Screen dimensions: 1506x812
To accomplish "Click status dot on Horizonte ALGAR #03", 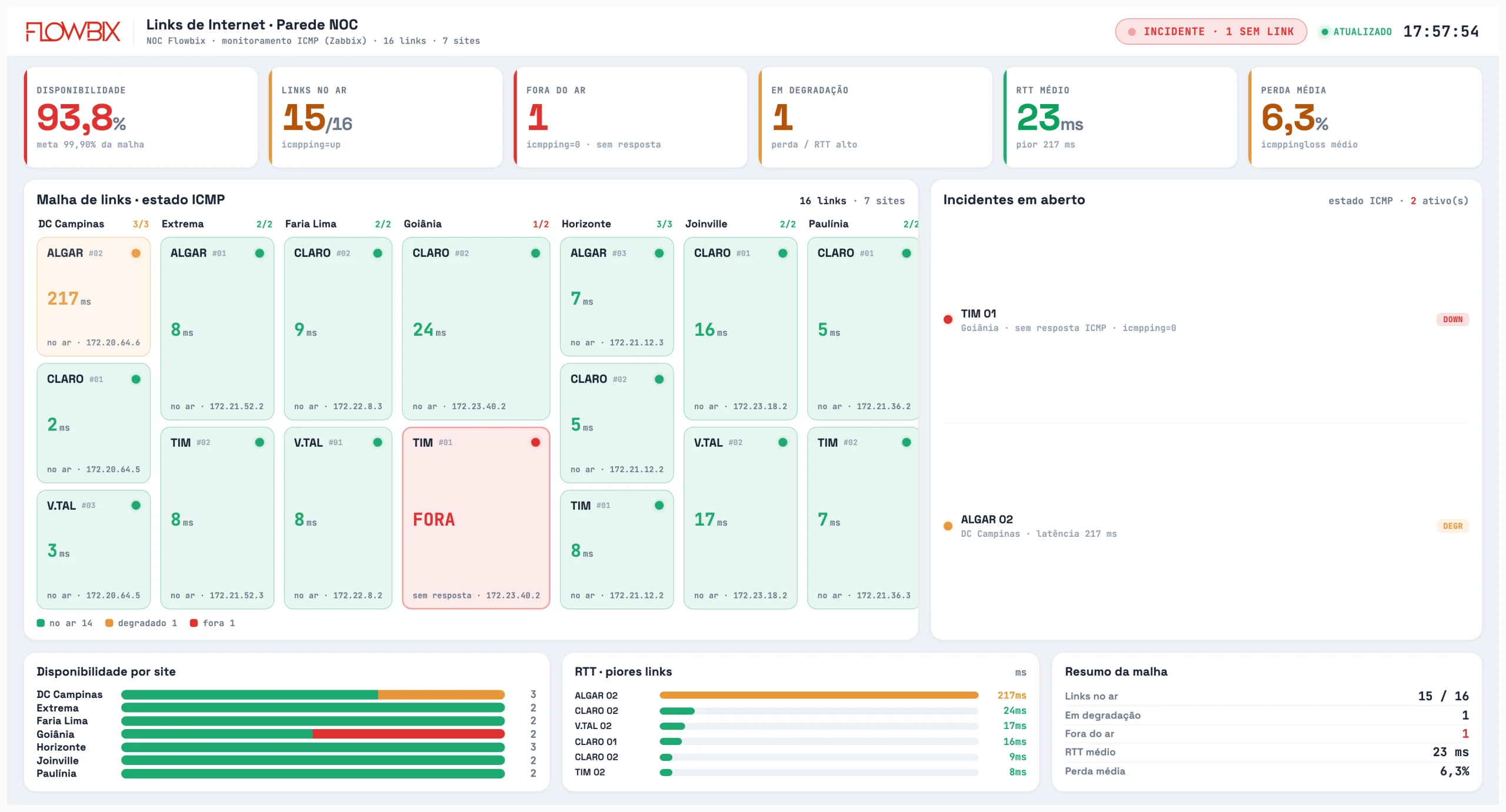I will point(659,253).
